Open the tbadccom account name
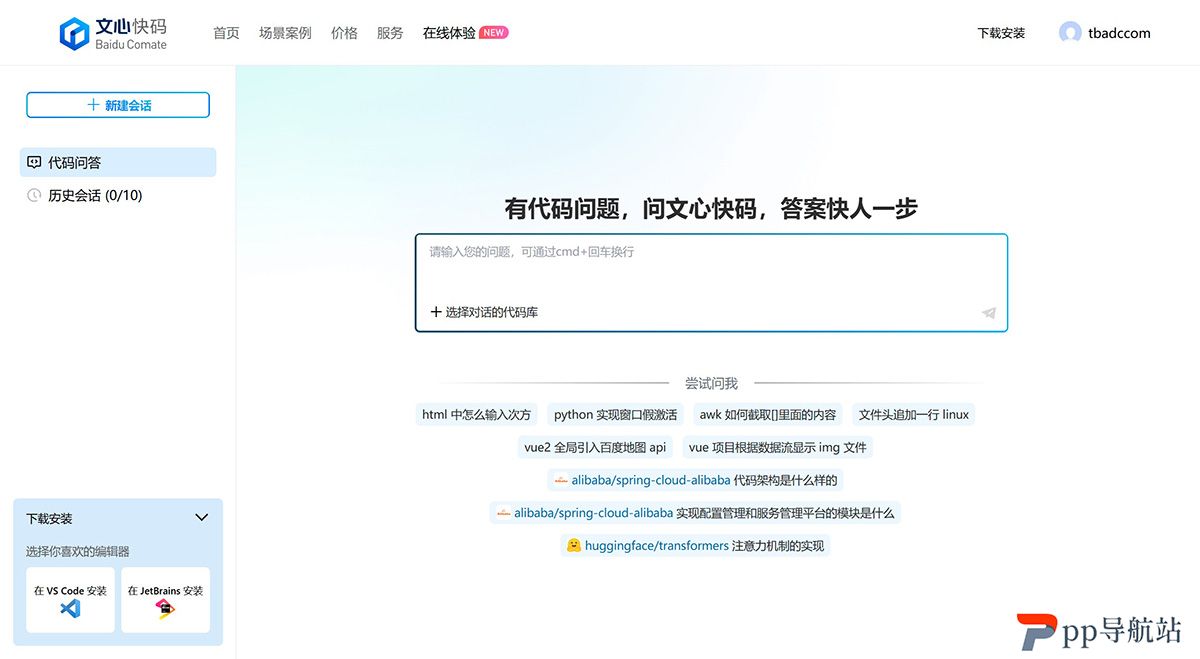 click(1119, 33)
